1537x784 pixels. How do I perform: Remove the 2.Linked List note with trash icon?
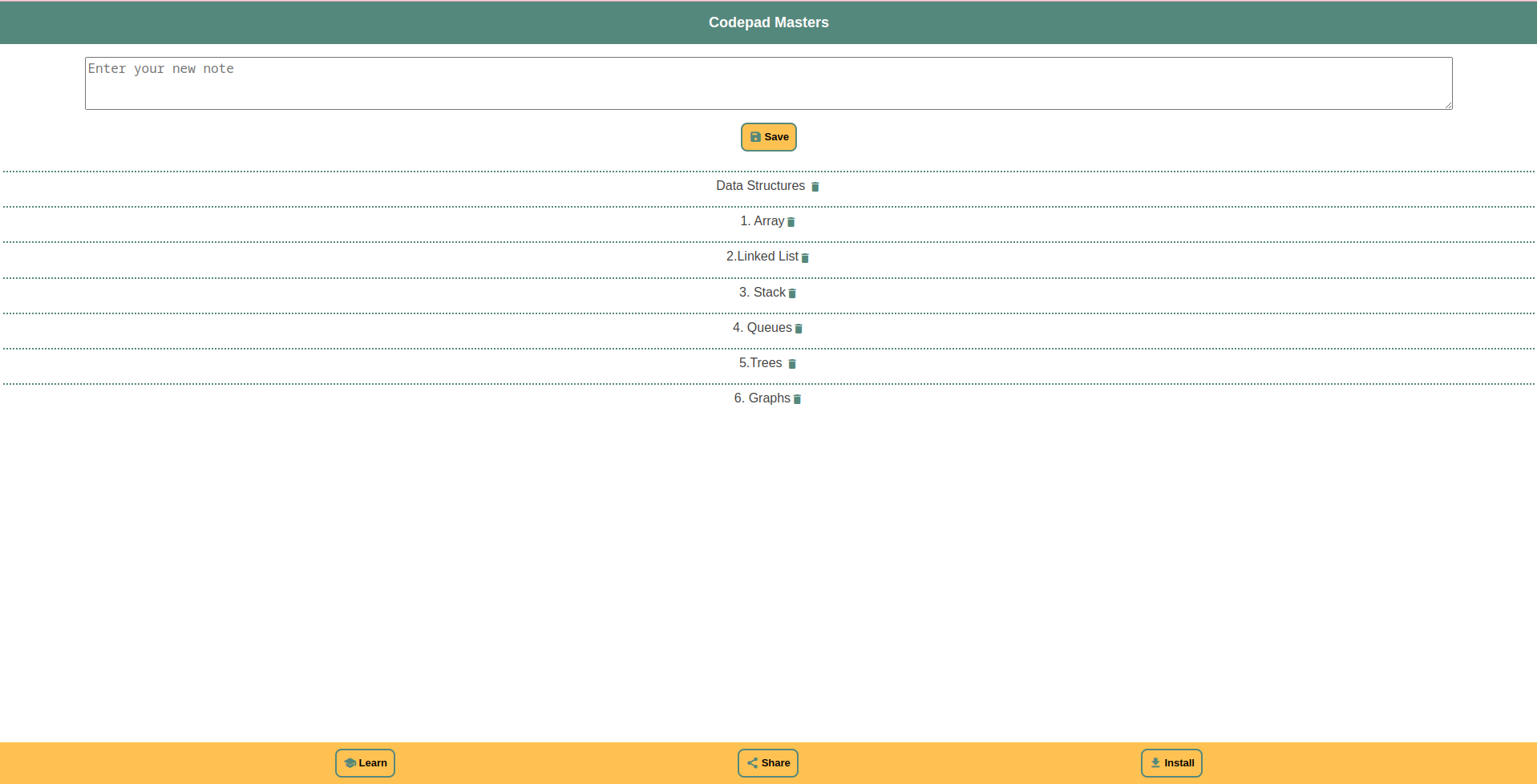click(805, 258)
